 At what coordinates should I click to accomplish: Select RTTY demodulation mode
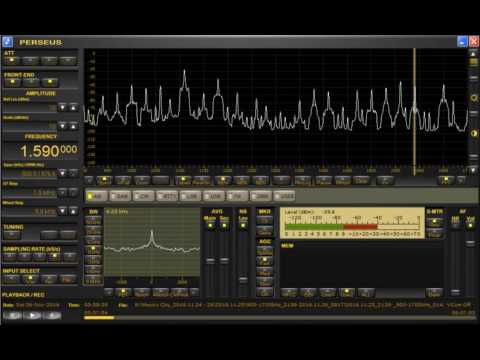(167, 196)
